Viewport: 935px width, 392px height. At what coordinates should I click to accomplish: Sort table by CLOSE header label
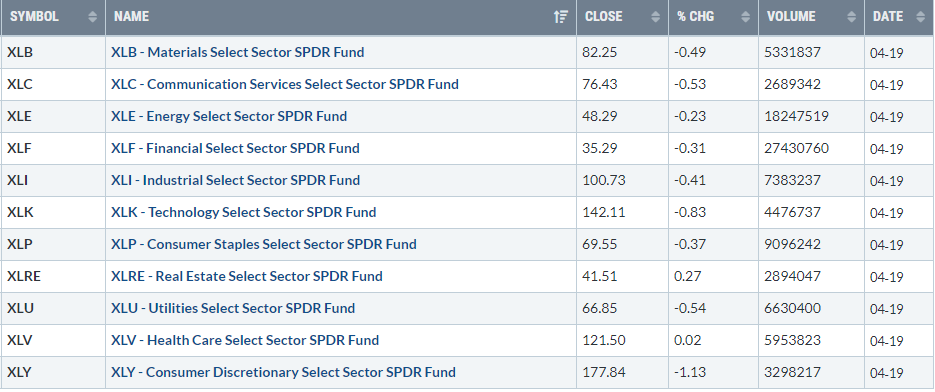(x=603, y=17)
